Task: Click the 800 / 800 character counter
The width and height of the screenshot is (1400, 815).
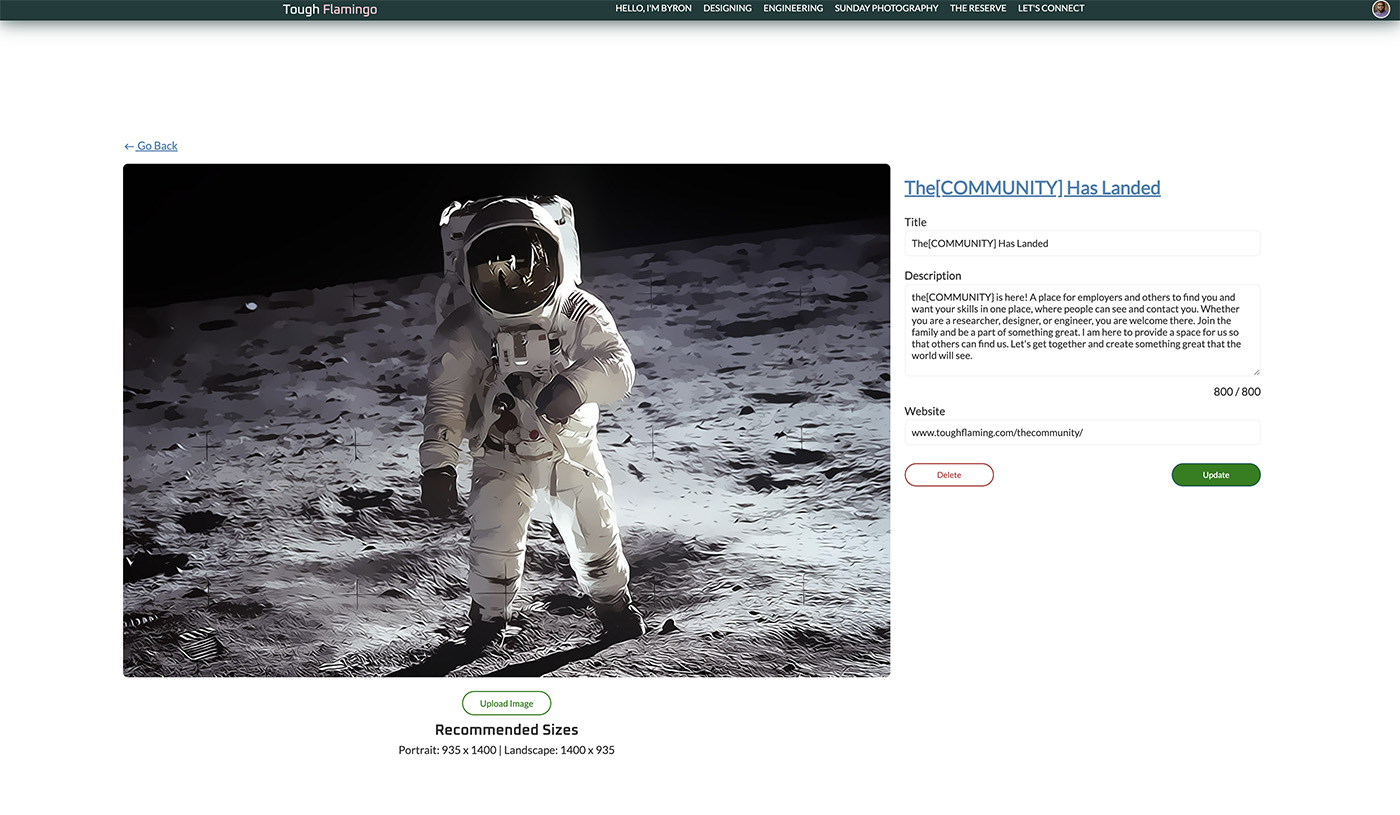Action: 1236,392
